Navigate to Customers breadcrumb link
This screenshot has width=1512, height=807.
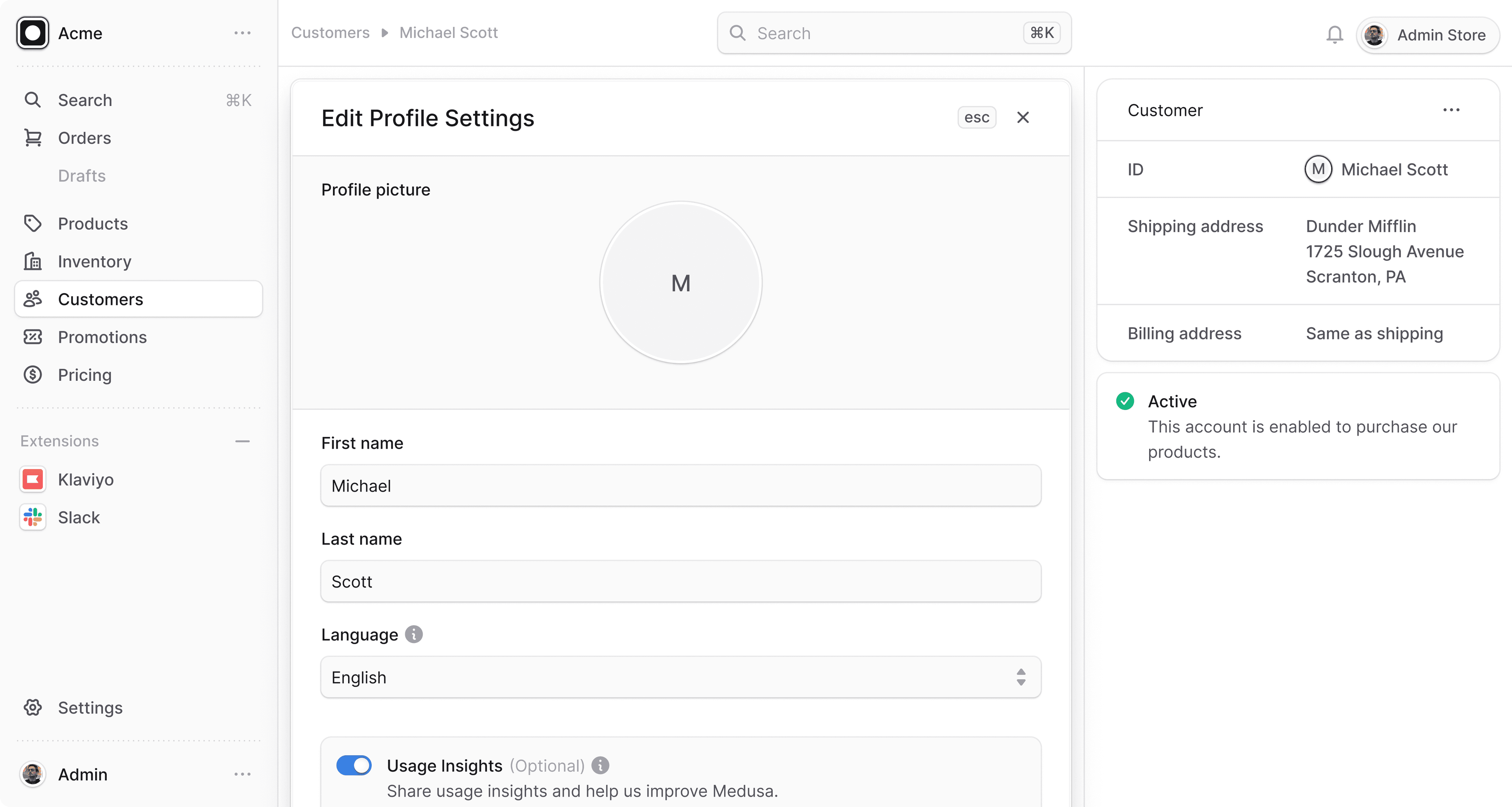coord(330,33)
